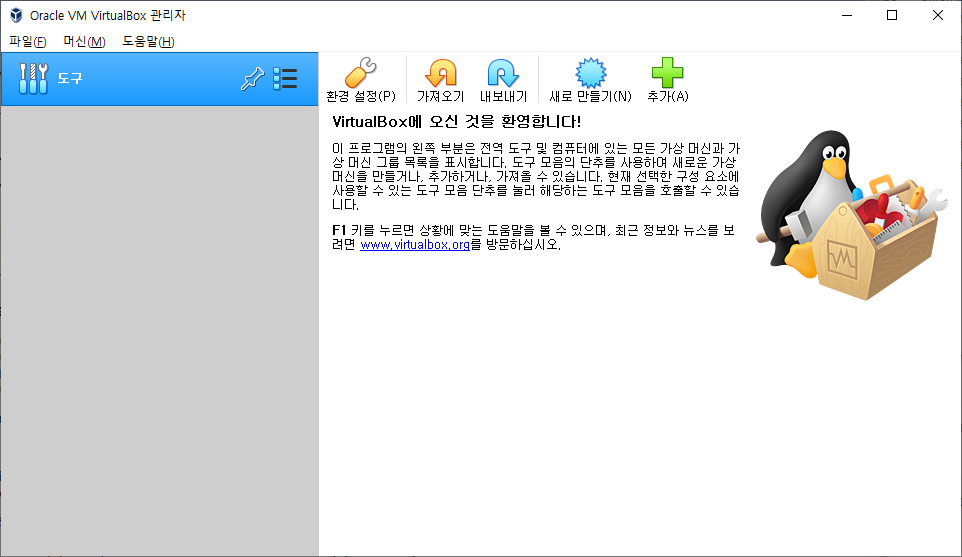Maximize the VirtualBox 관리자 window
The image size is (962, 557).
pyautogui.click(x=892, y=15)
